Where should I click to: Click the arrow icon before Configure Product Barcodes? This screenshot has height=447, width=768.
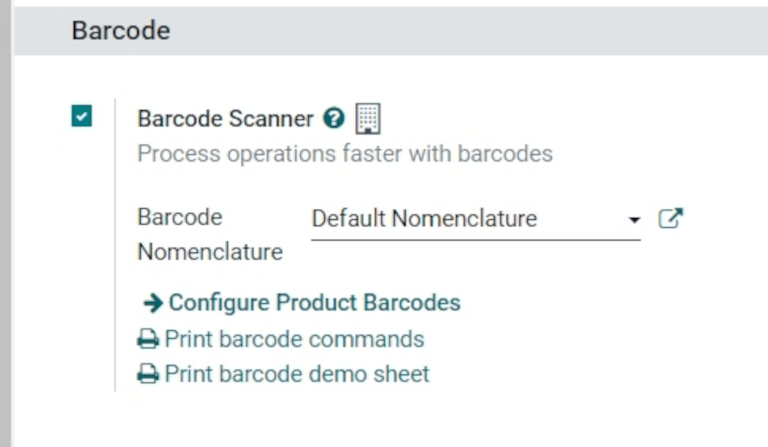[153, 303]
